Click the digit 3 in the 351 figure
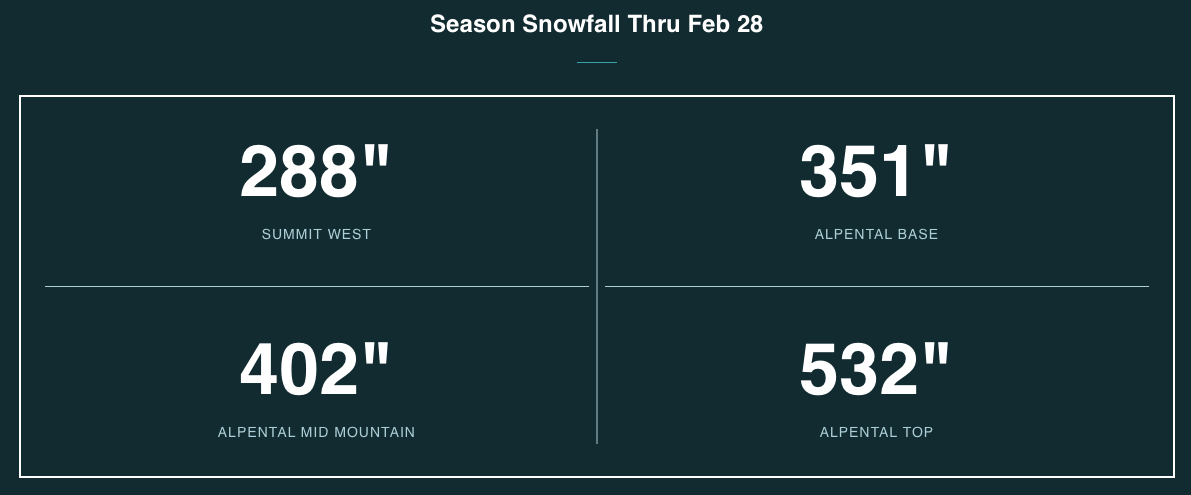 click(x=819, y=172)
